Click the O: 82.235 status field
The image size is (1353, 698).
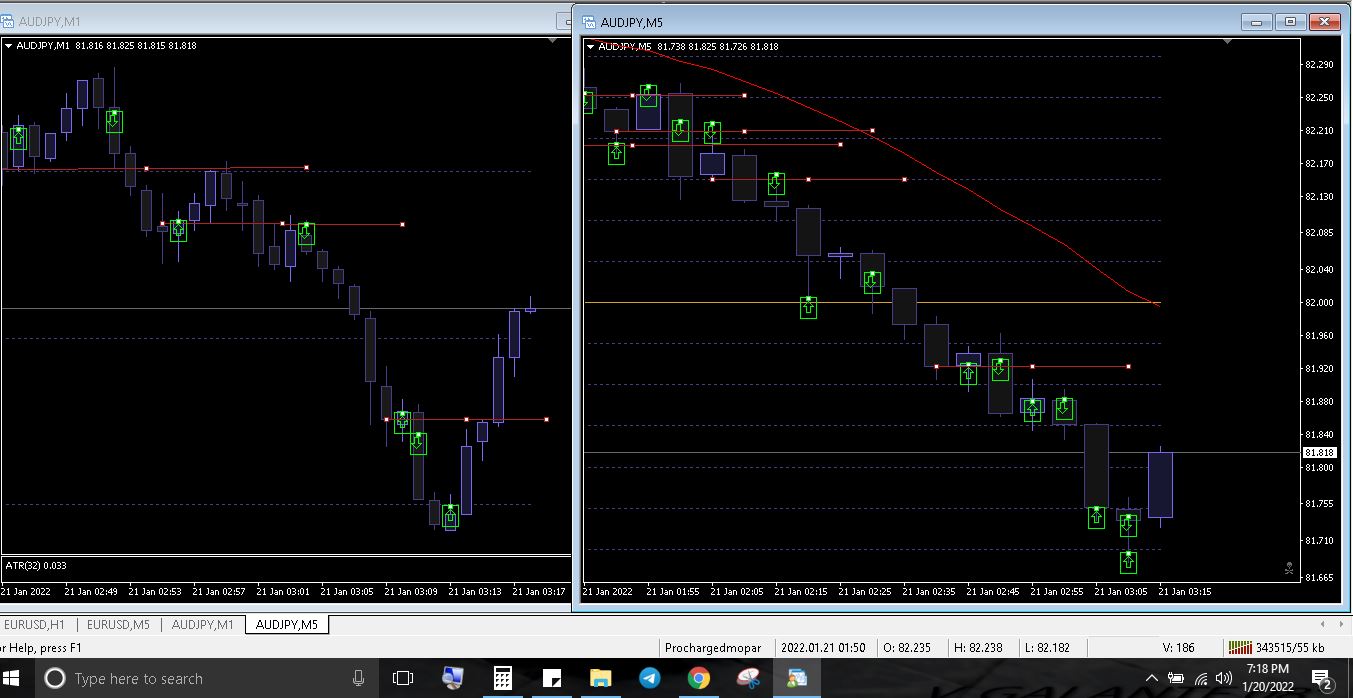tap(907, 648)
